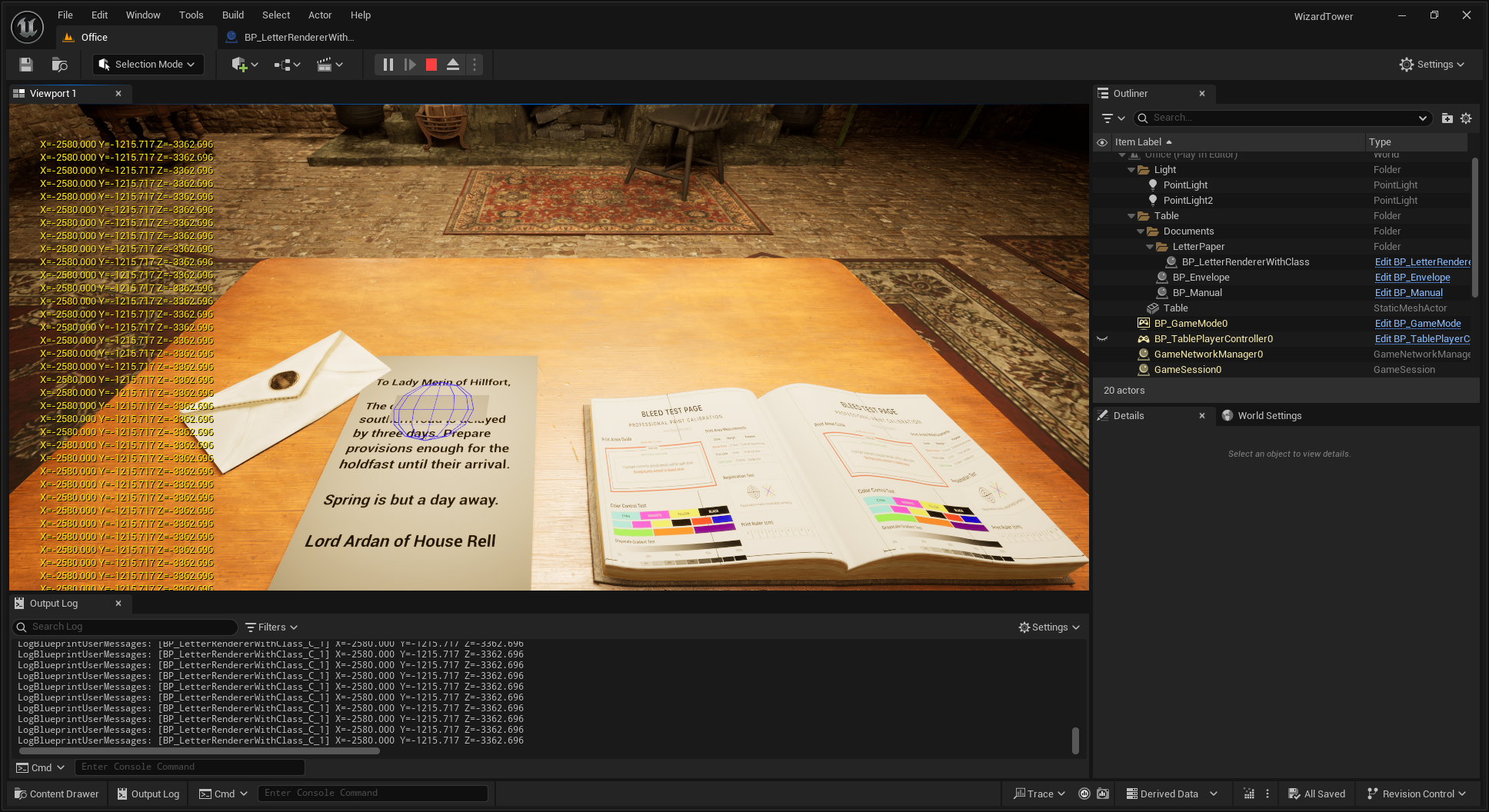1489x812 pixels.
Task: Collapse the Documents folder
Action: 1141,231
